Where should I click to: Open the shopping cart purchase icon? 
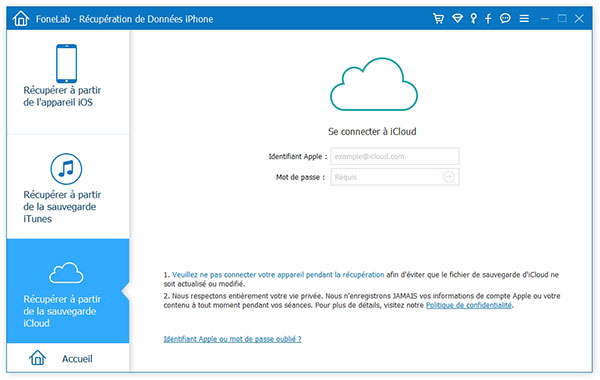pyautogui.click(x=439, y=18)
